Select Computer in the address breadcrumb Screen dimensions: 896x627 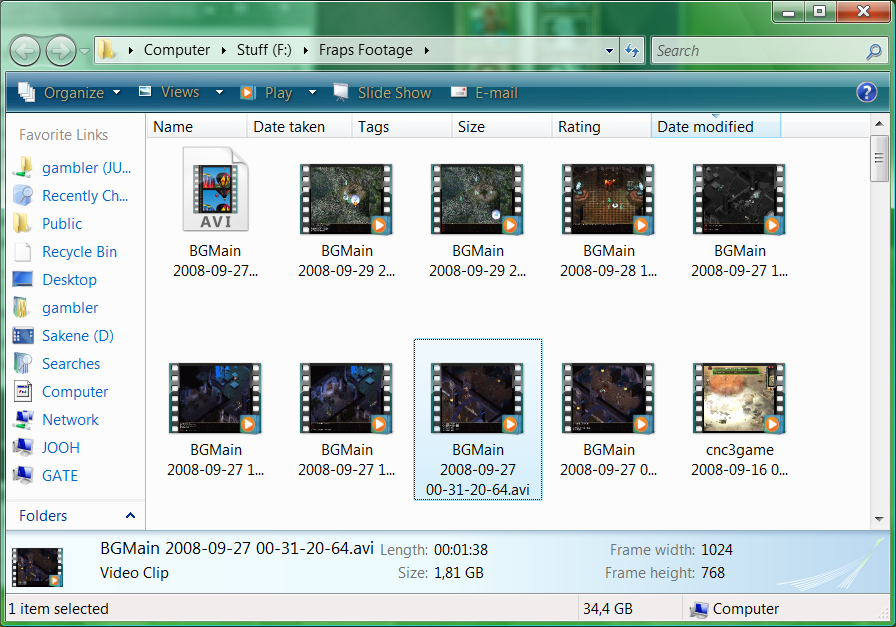[177, 50]
